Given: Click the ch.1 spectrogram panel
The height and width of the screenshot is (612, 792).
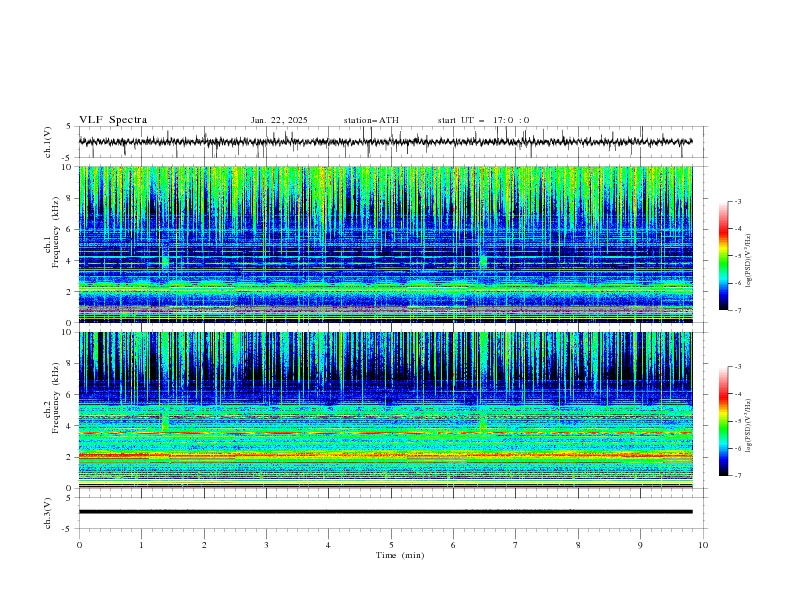Looking at the screenshot, I should pyautogui.click(x=385, y=244).
